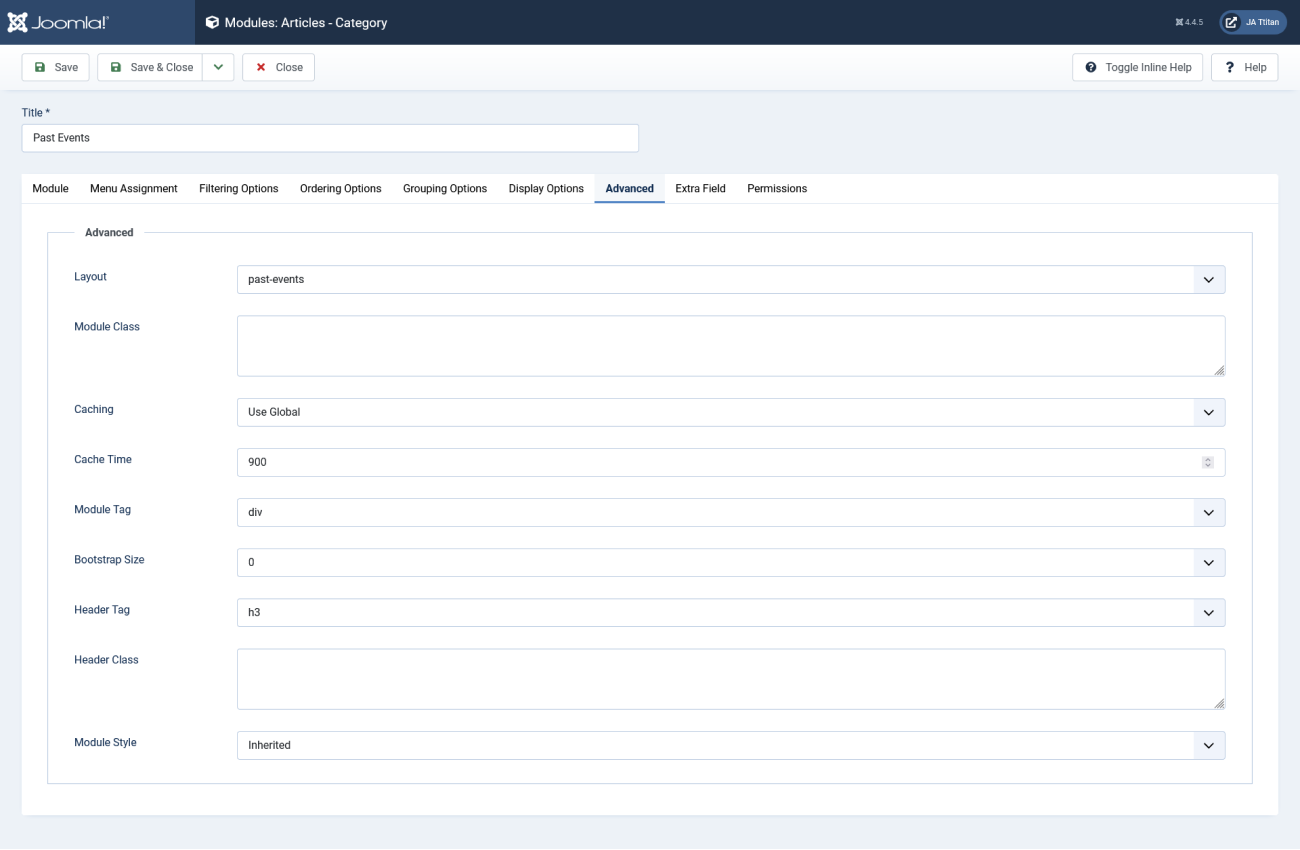Click the Bootstrap Size label
Screen dimensions: 1300x850
[109, 559]
